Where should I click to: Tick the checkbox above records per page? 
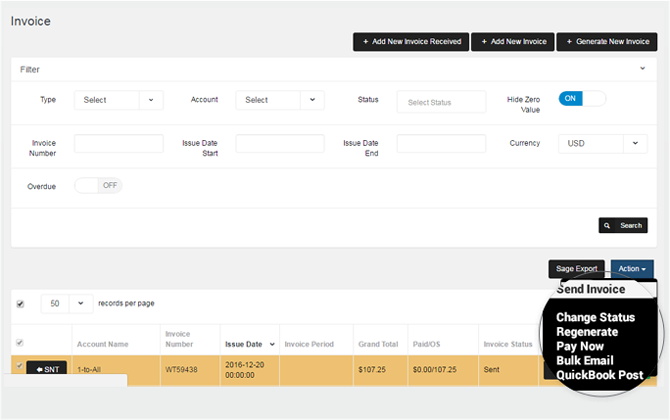tap(20, 303)
